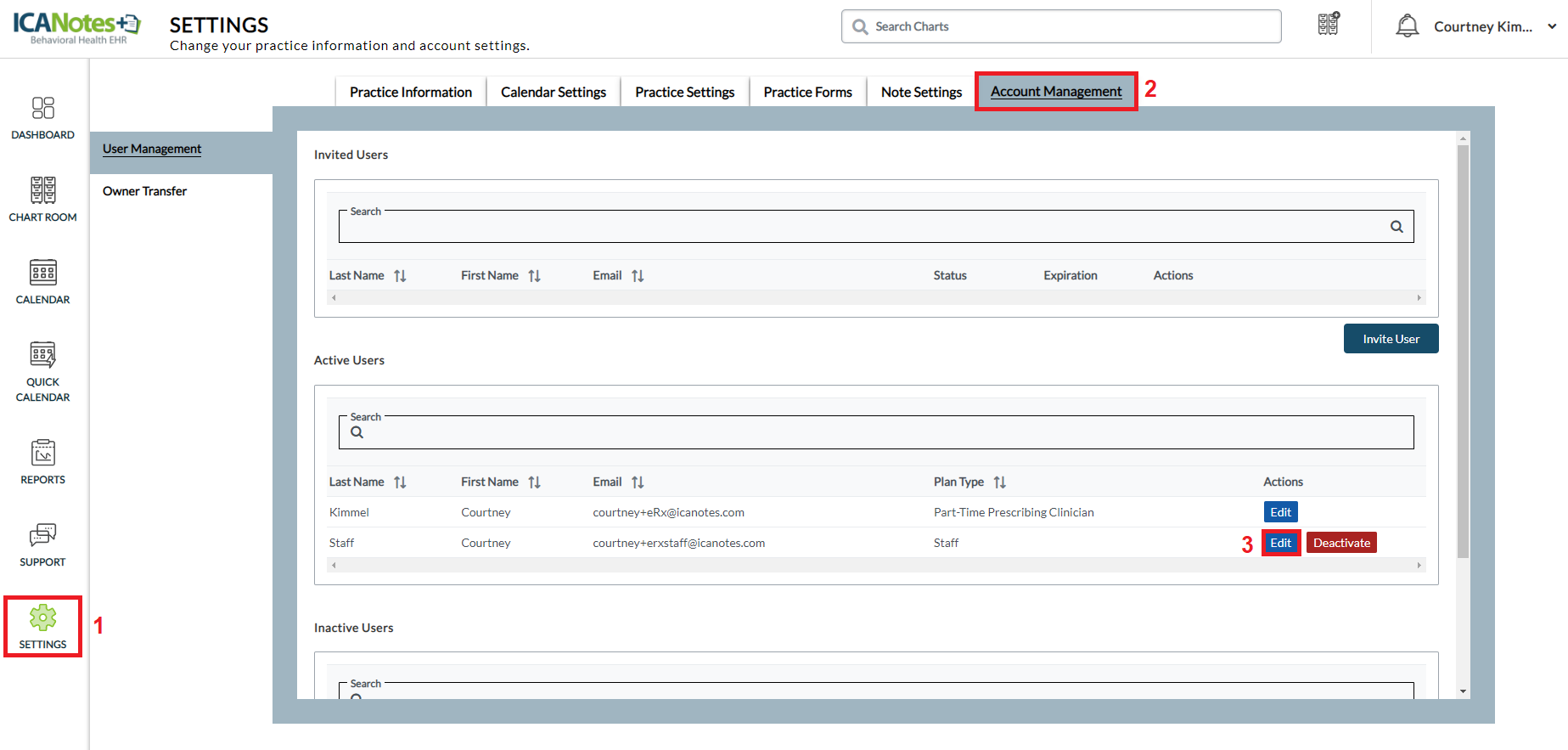Viewport: 1568px width, 750px height.
Task: Switch to Practice Information tab
Action: coord(410,92)
